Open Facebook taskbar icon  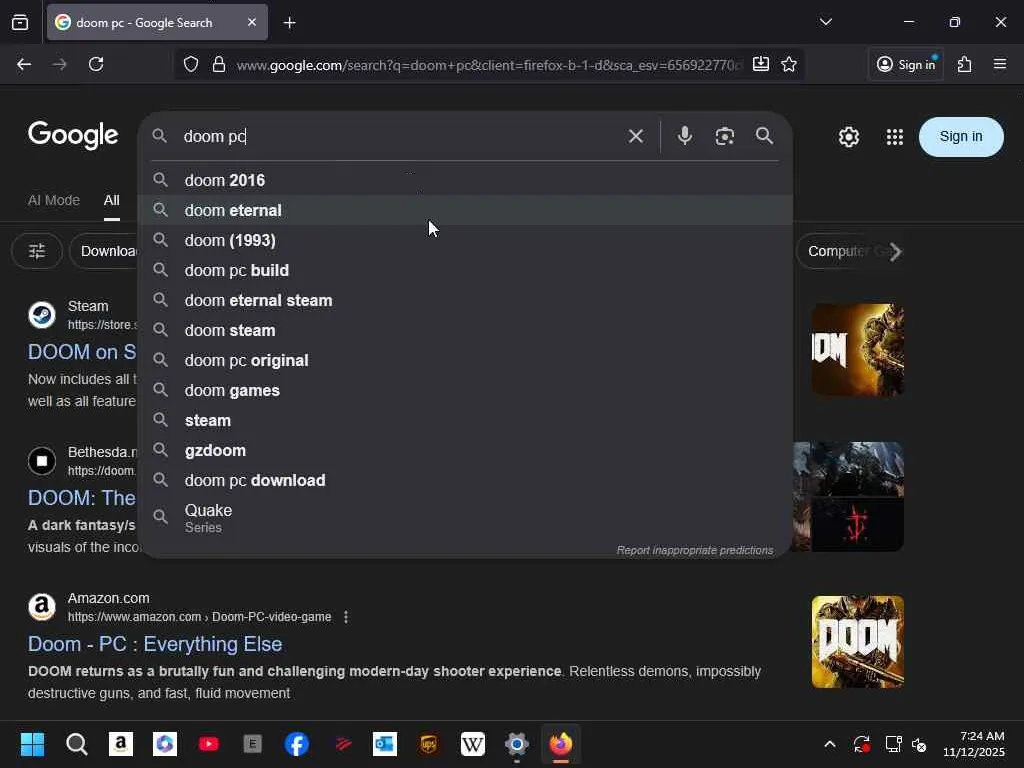296,744
